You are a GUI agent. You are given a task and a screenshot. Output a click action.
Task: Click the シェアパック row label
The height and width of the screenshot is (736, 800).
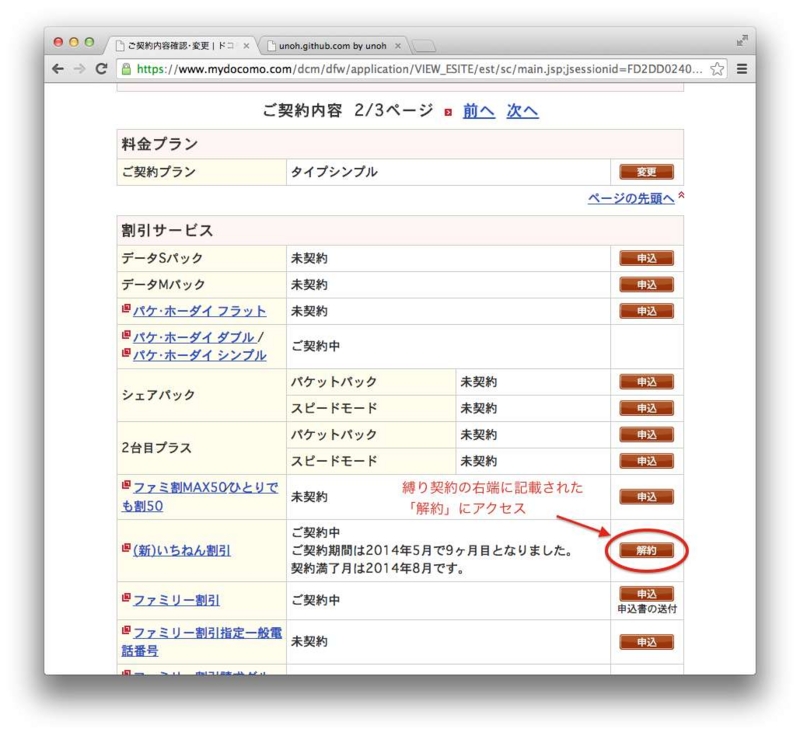pyautogui.click(x=158, y=395)
